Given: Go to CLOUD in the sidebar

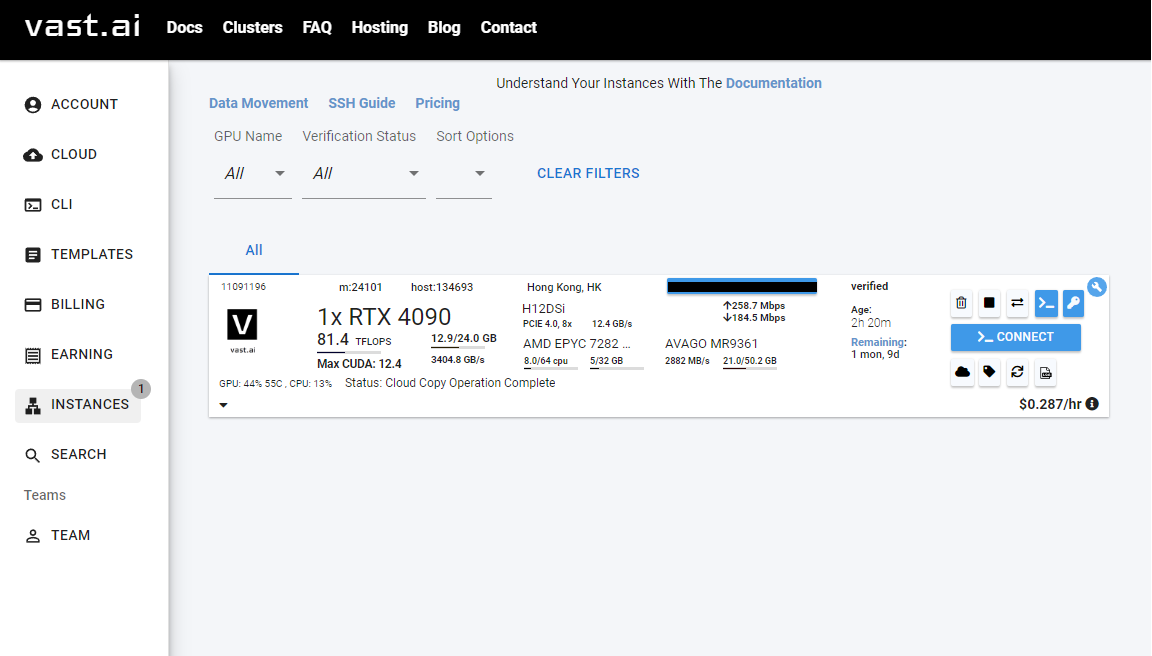Looking at the screenshot, I should tap(74, 154).
